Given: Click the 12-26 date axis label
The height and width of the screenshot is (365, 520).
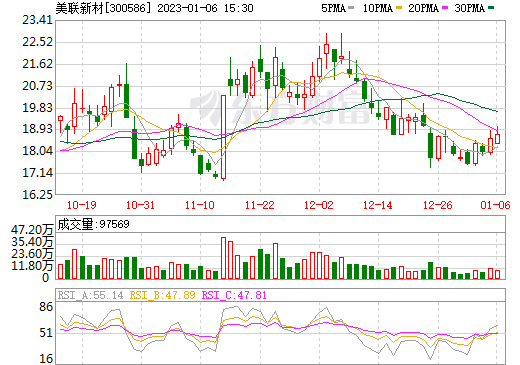Looking at the screenshot, I should [x=438, y=205].
